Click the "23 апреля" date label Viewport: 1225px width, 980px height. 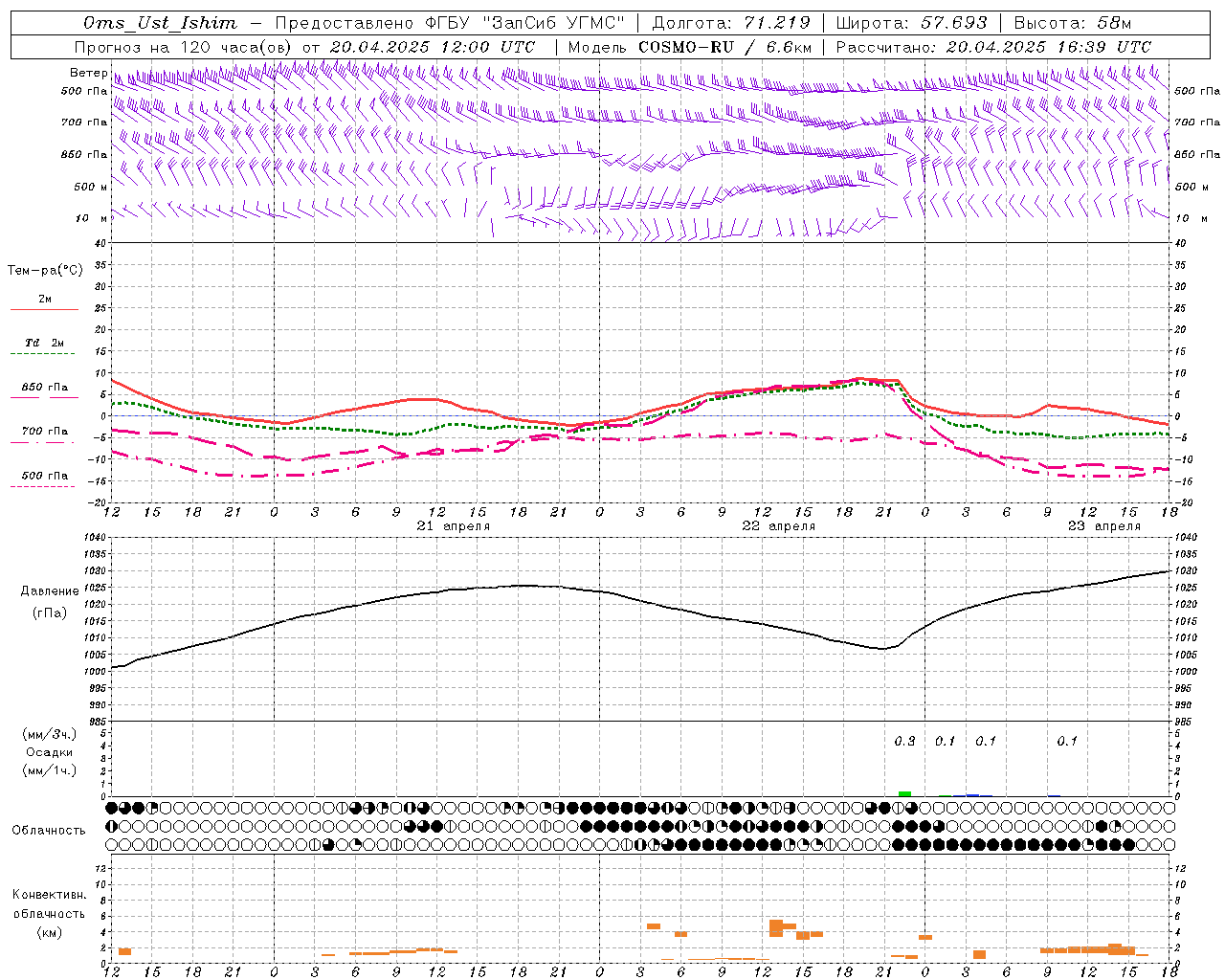(1104, 526)
